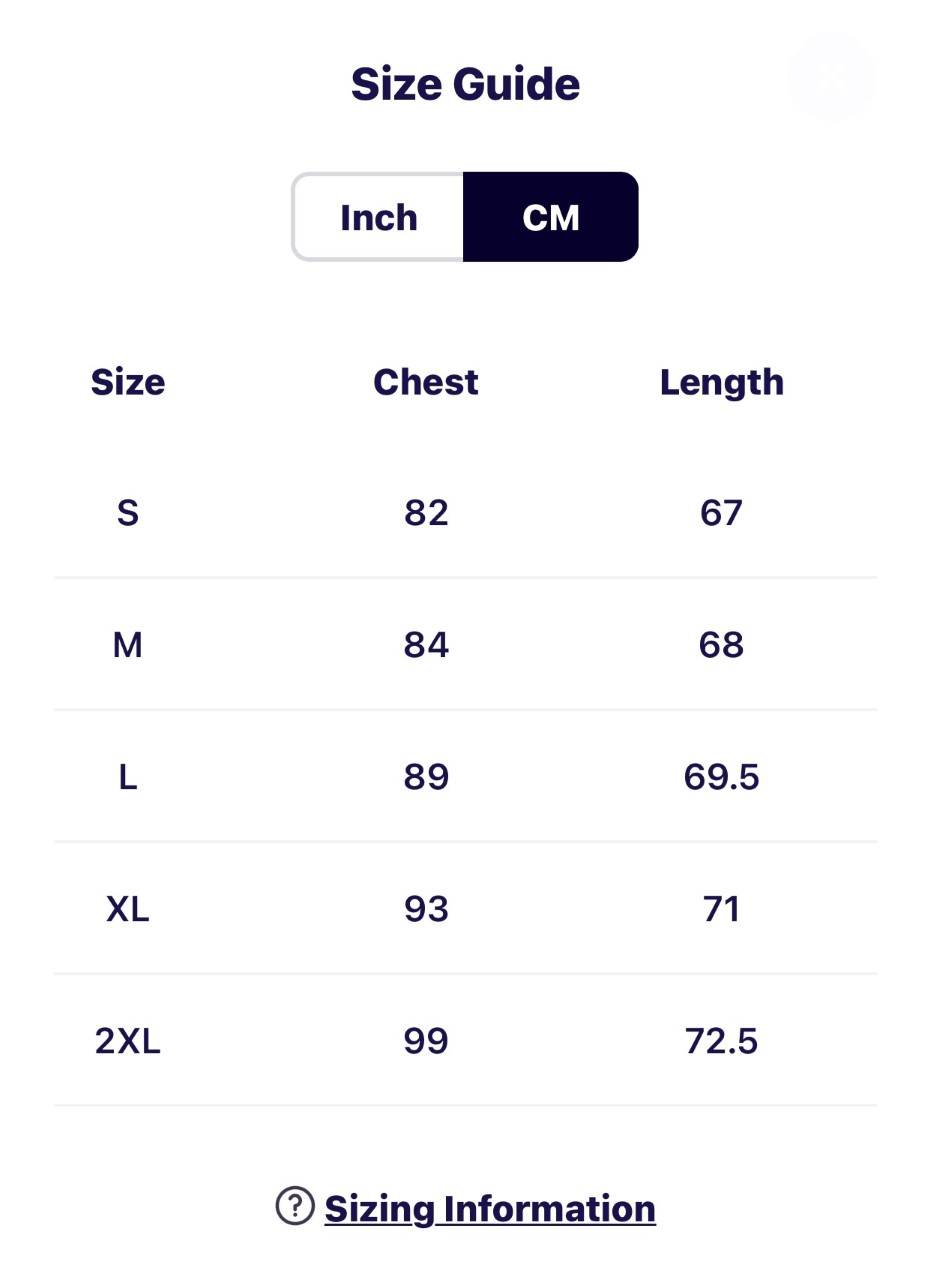This screenshot has height=1280, width=931.
Task: Click the Size Guide title
Action: tap(465, 84)
